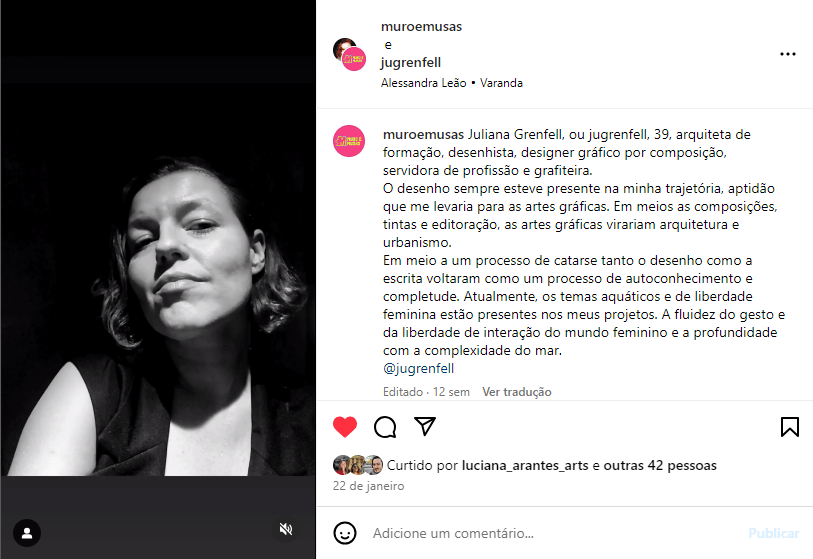This screenshot has width=813, height=559.
Task: Open the Alessandra Leão • Varanda audio link
Action: click(452, 83)
